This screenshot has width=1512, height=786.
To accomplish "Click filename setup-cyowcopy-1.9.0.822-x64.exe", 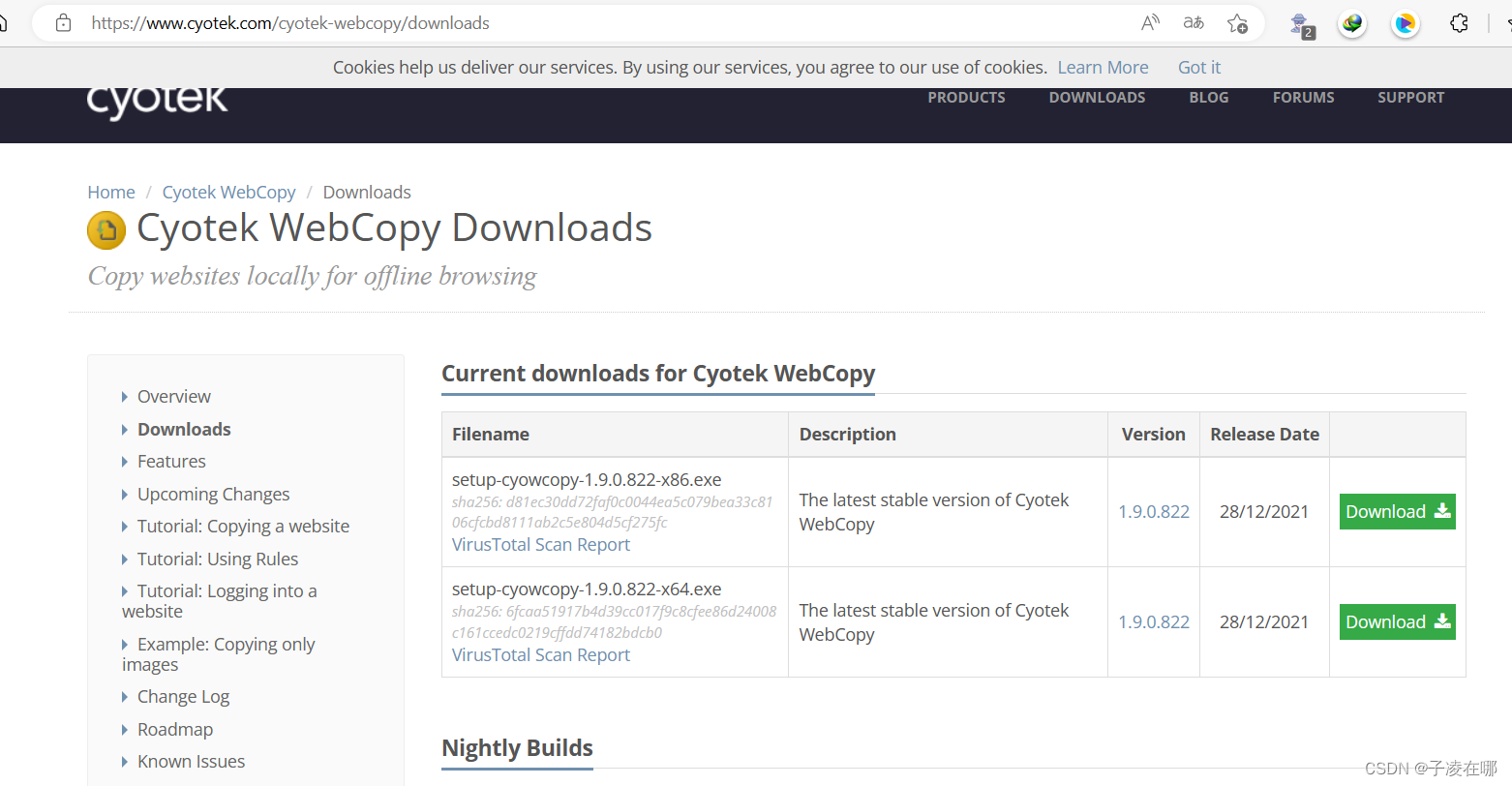I will coord(587,589).
